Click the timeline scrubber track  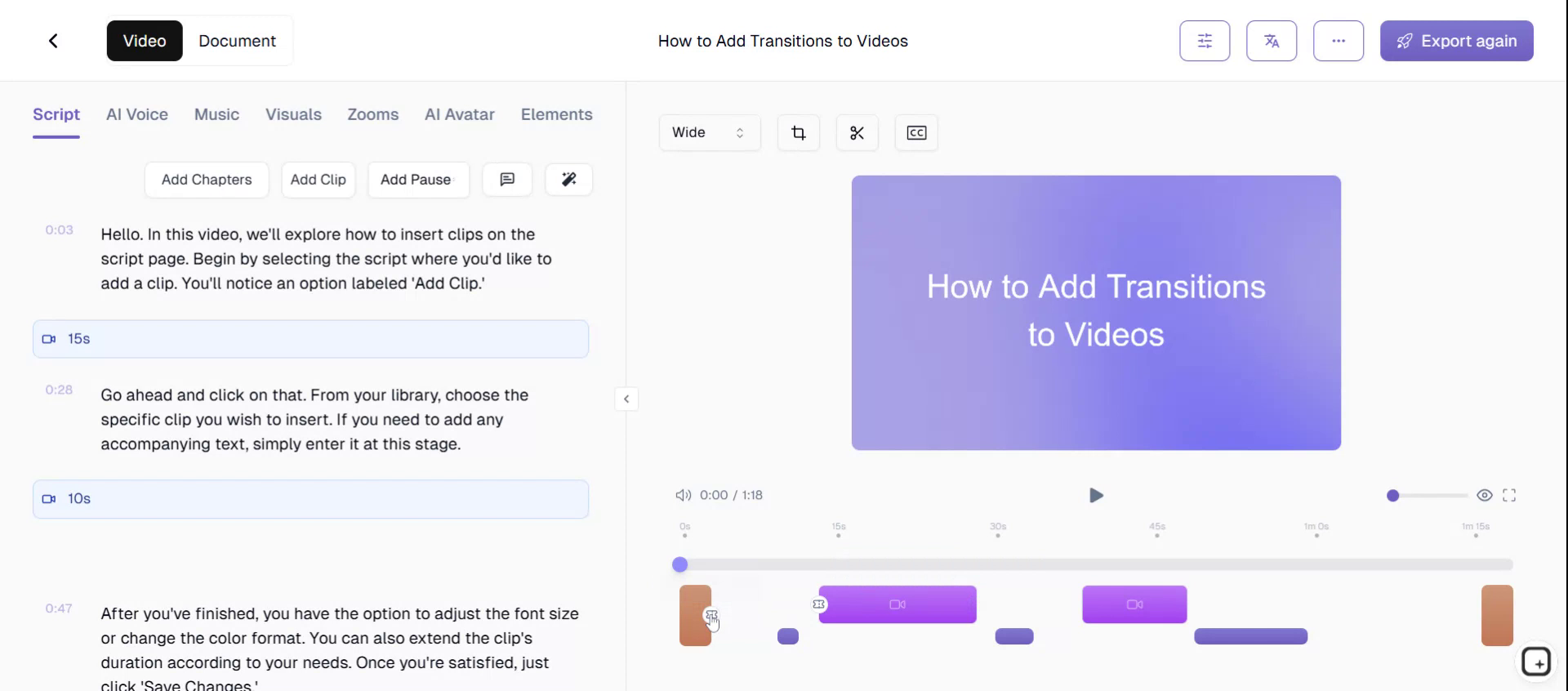pos(1096,564)
